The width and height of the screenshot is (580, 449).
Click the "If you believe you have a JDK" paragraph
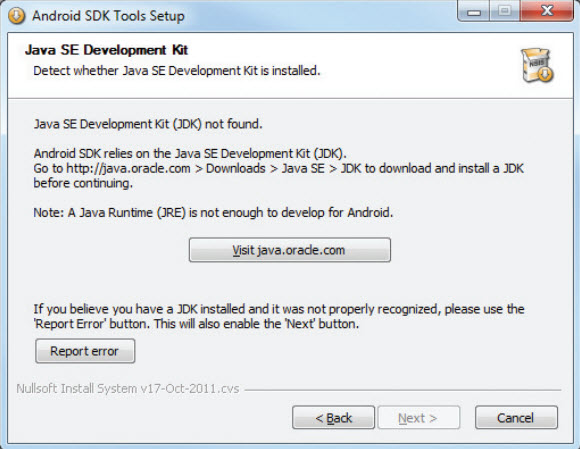tap(279, 316)
